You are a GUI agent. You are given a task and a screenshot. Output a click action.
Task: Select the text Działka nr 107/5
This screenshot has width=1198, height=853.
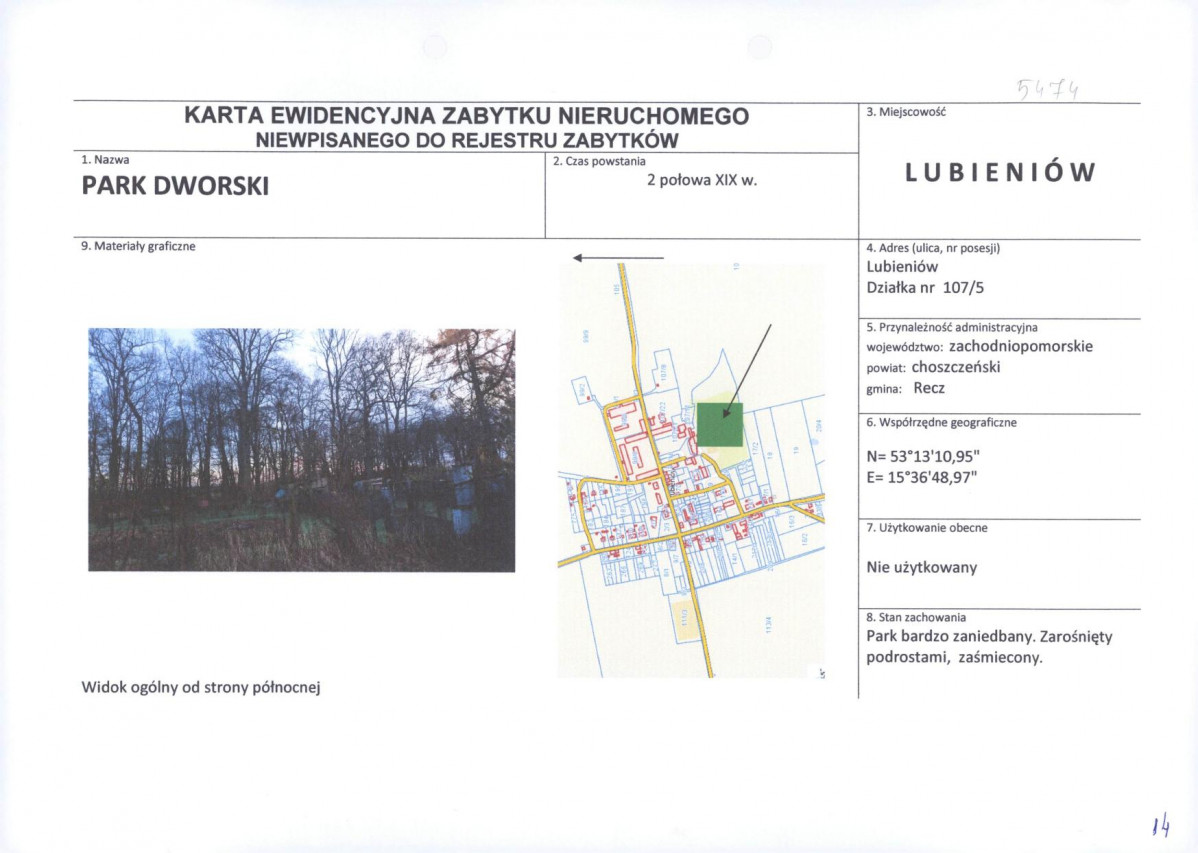pos(925,288)
